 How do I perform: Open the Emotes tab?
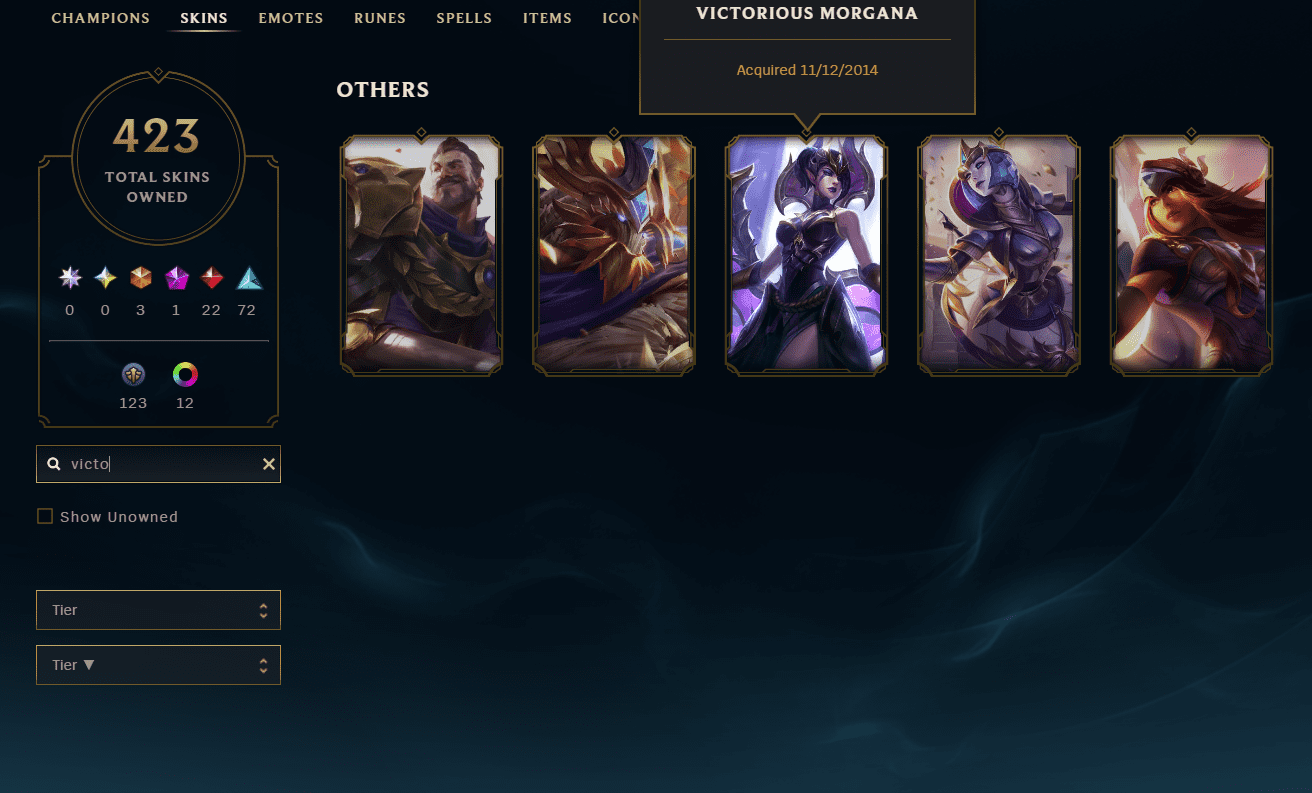coord(290,18)
